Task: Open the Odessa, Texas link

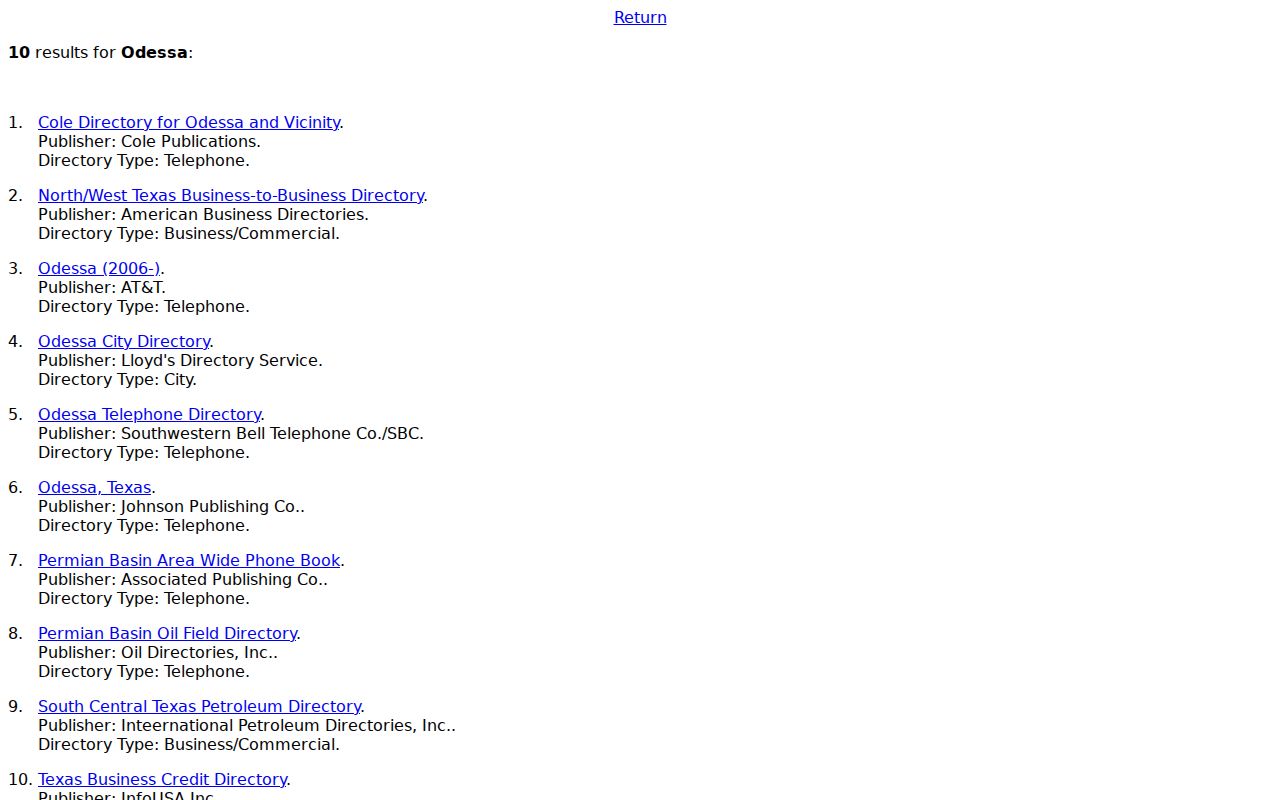Action: [x=95, y=487]
